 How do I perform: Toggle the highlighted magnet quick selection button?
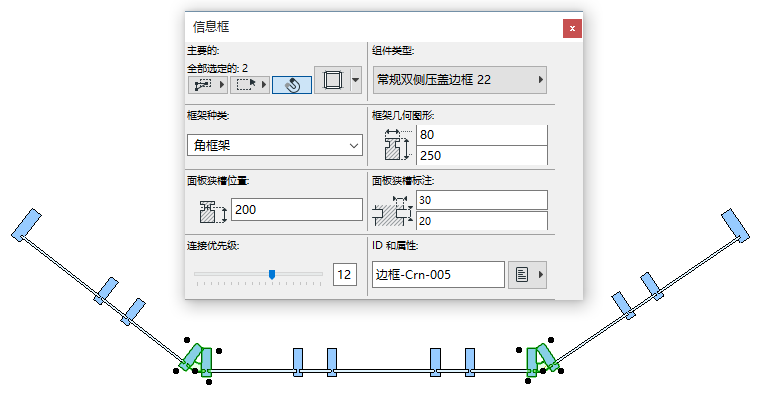click(x=290, y=85)
